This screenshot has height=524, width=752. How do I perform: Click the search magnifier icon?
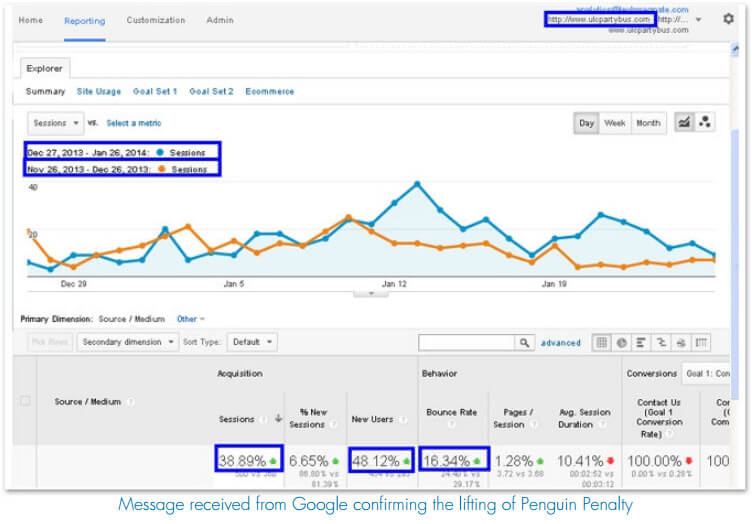pyautogui.click(x=525, y=342)
